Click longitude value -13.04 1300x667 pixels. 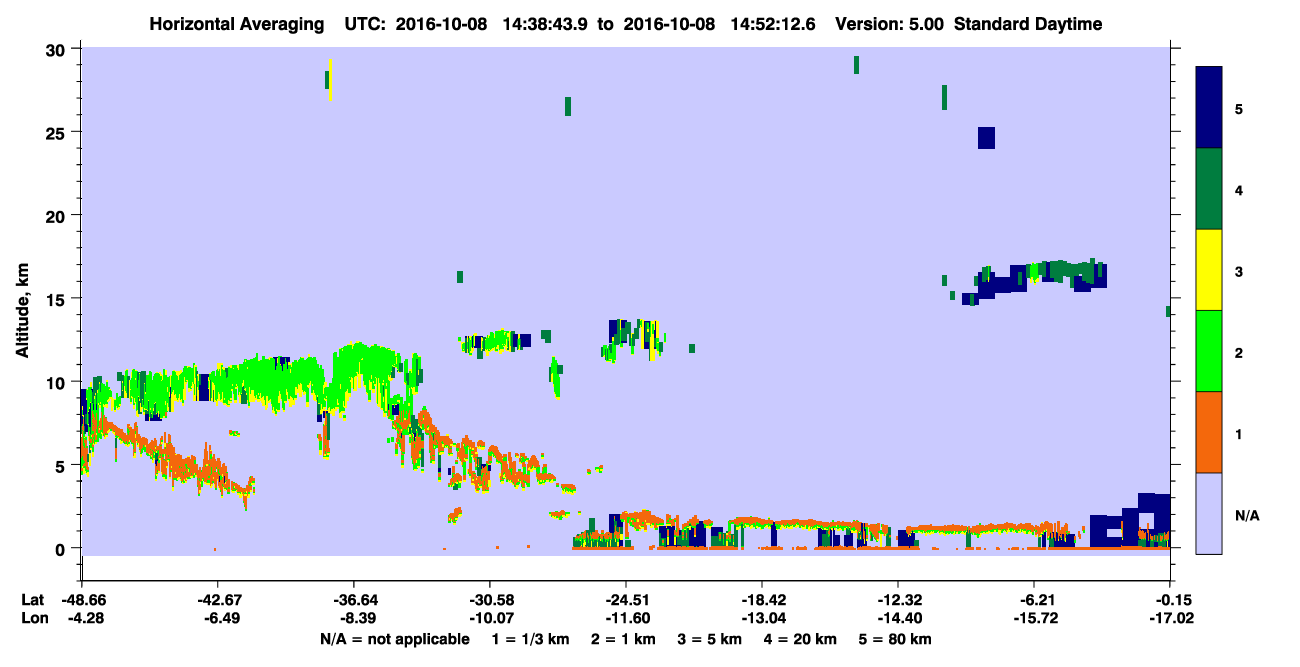click(x=762, y=618)
